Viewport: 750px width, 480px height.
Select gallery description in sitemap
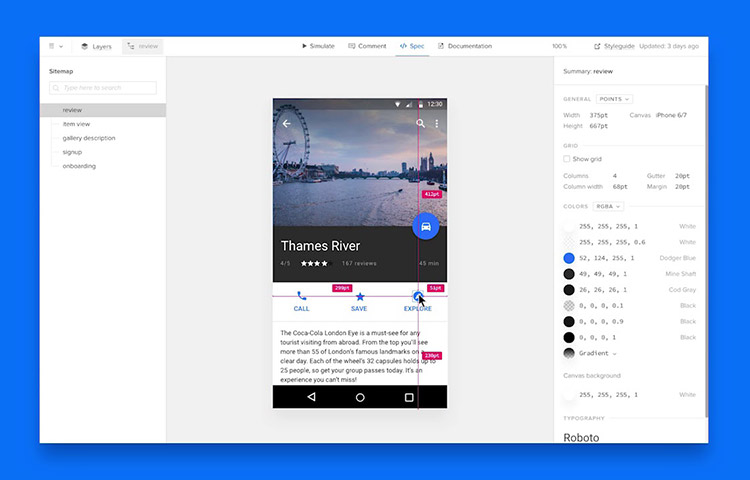[89, 138]
